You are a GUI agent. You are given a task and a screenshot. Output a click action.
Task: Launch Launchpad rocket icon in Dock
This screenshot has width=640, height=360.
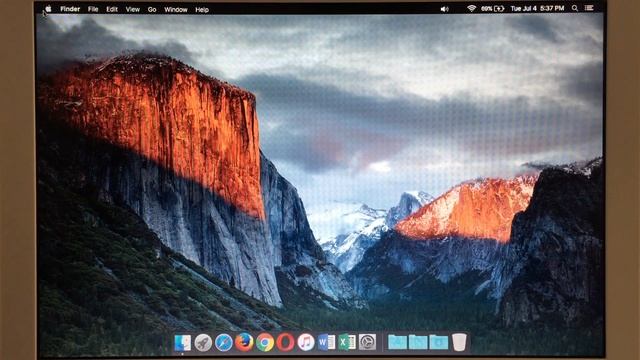click(203, 342)
